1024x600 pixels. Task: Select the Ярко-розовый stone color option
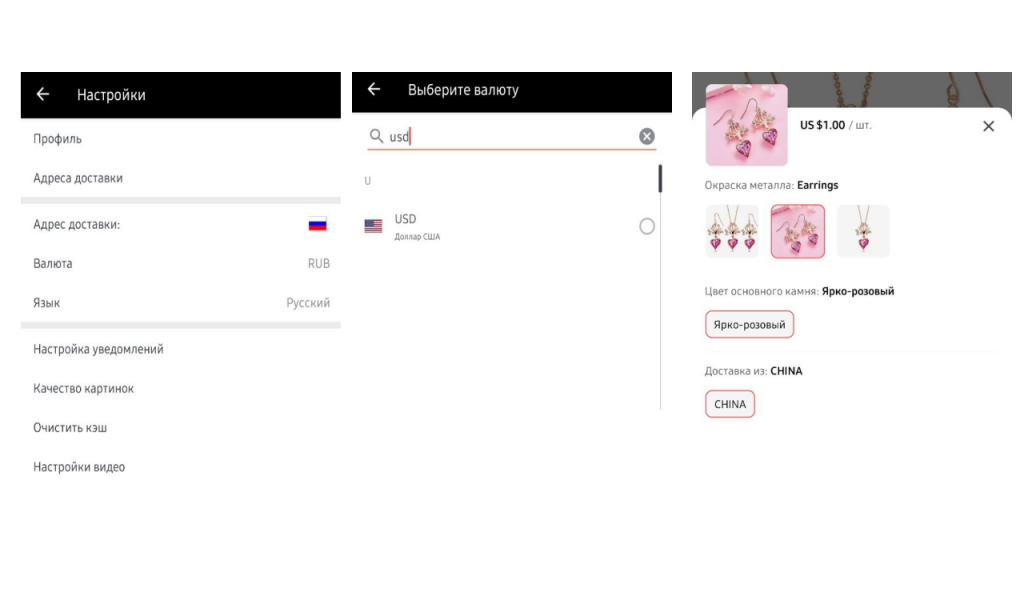coord(749,325)
